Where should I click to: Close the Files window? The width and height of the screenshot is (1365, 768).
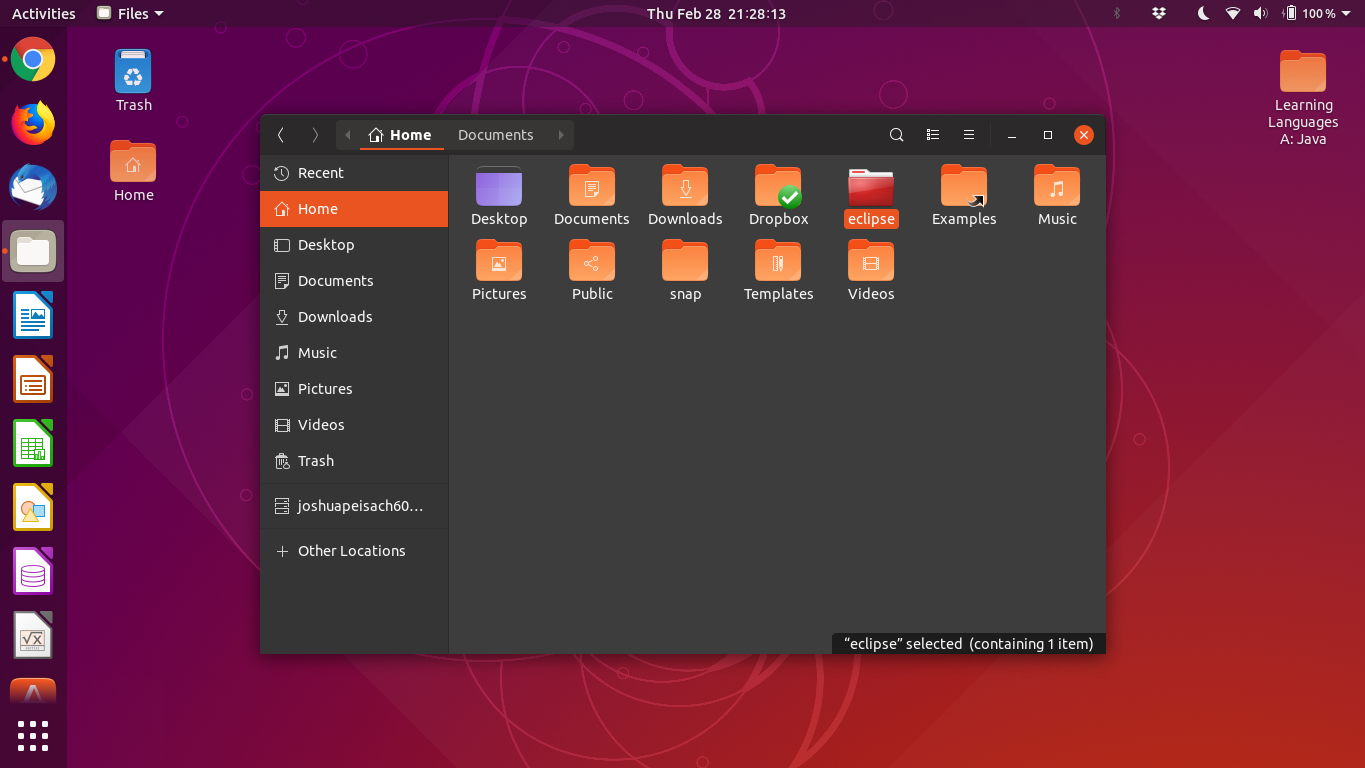pyautogui.click(x=1083, y=135)
